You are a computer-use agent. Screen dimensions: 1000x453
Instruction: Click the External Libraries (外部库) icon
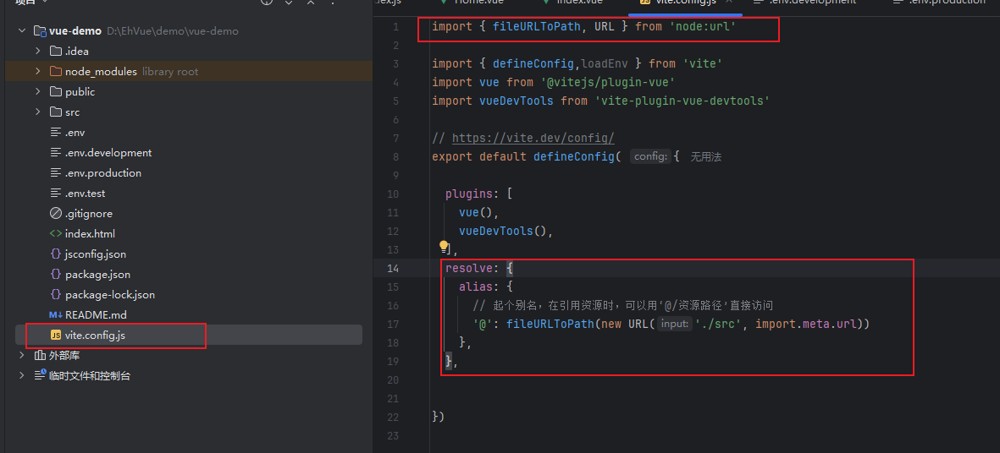(40, 355)
